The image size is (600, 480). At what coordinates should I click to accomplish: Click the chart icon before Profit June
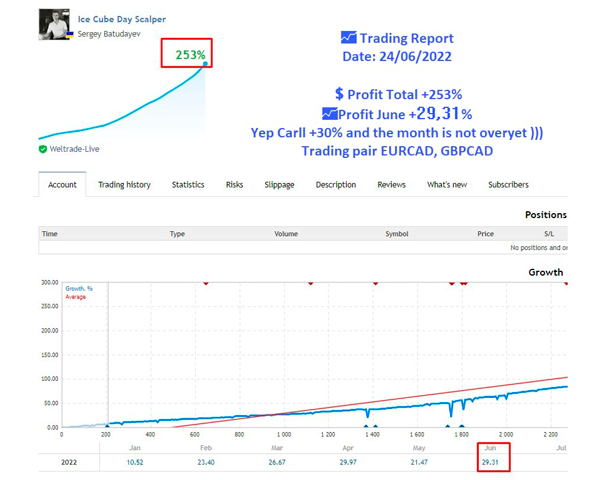330,114
